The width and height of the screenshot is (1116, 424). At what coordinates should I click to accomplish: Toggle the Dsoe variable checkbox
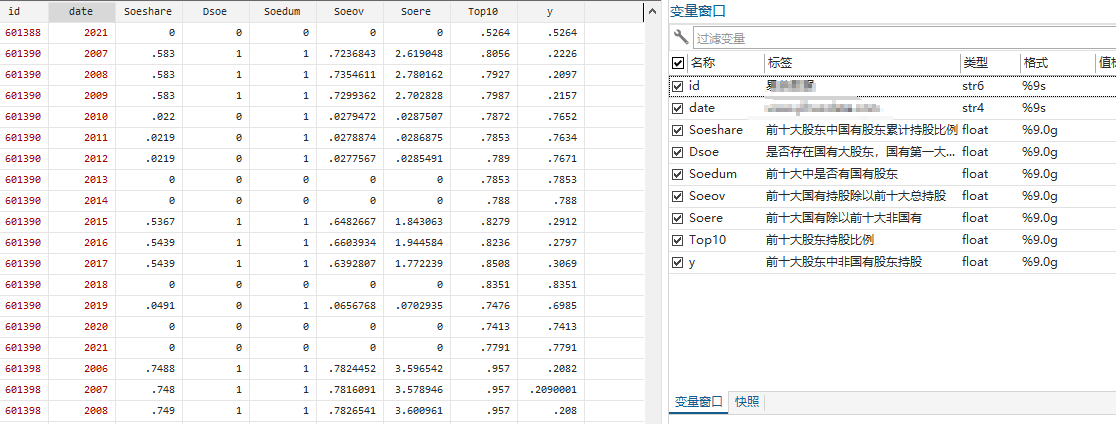[x=678, y=152]
